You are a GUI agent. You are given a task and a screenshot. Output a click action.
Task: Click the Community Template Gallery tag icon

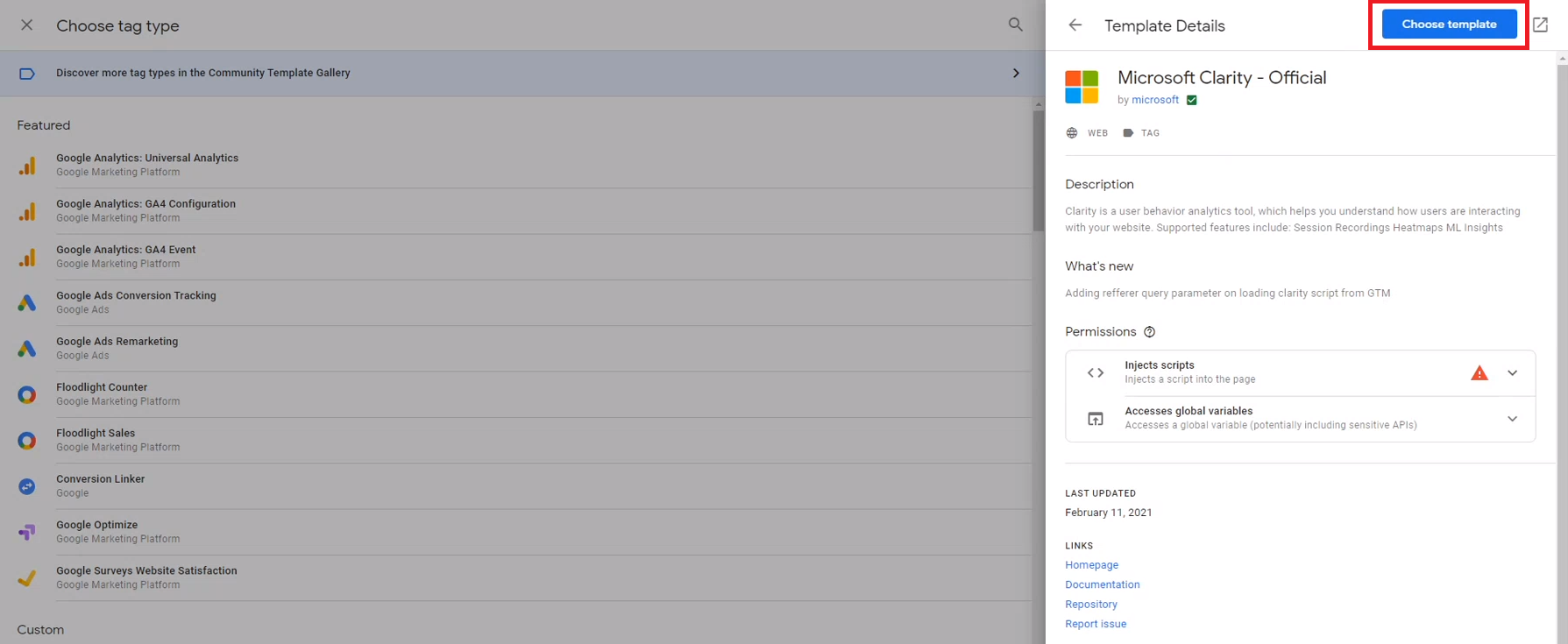[x=27, y=74]
